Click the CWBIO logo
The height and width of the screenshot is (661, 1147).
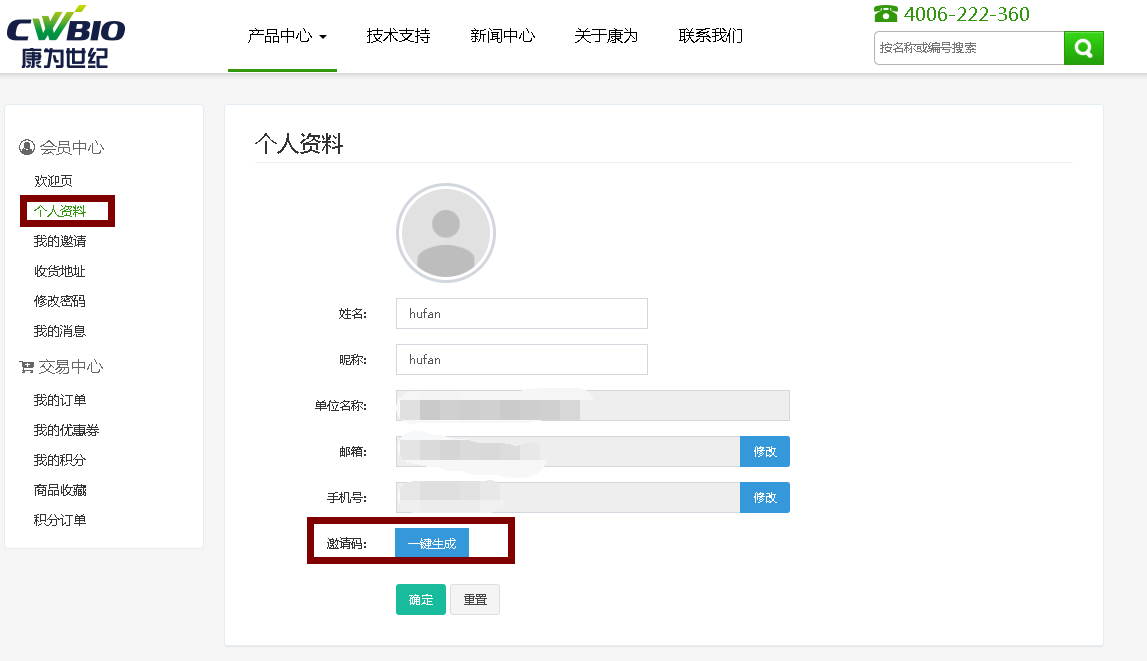point(66,37)
